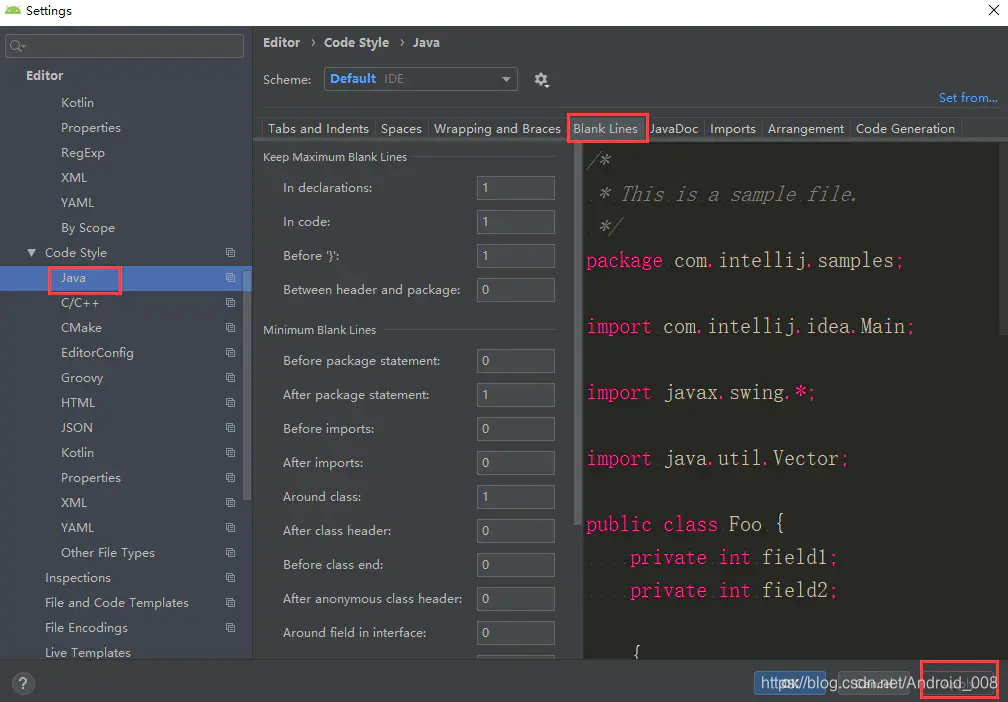Click the In code value field
Screen dimensions: 1008x702
[x=516, y=222]
